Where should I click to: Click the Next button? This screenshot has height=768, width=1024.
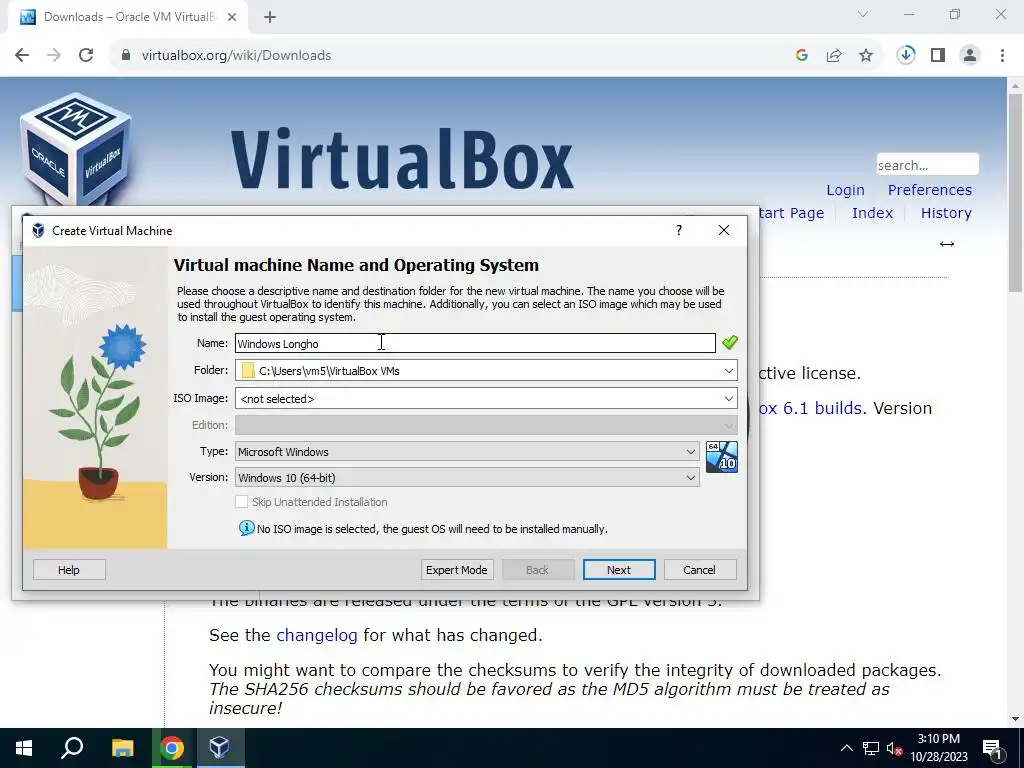click(618, 569)
